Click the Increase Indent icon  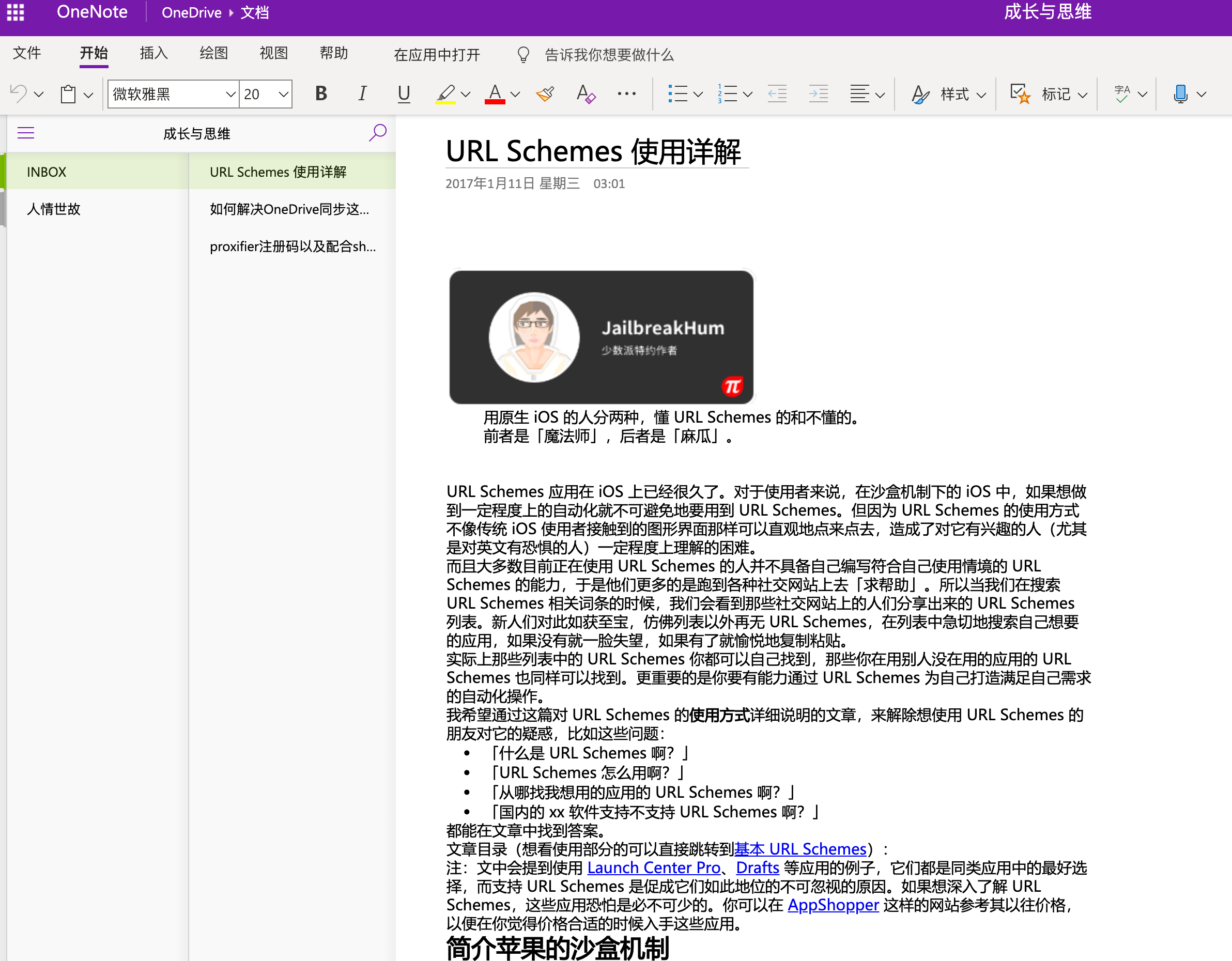[x=818, y=94]
